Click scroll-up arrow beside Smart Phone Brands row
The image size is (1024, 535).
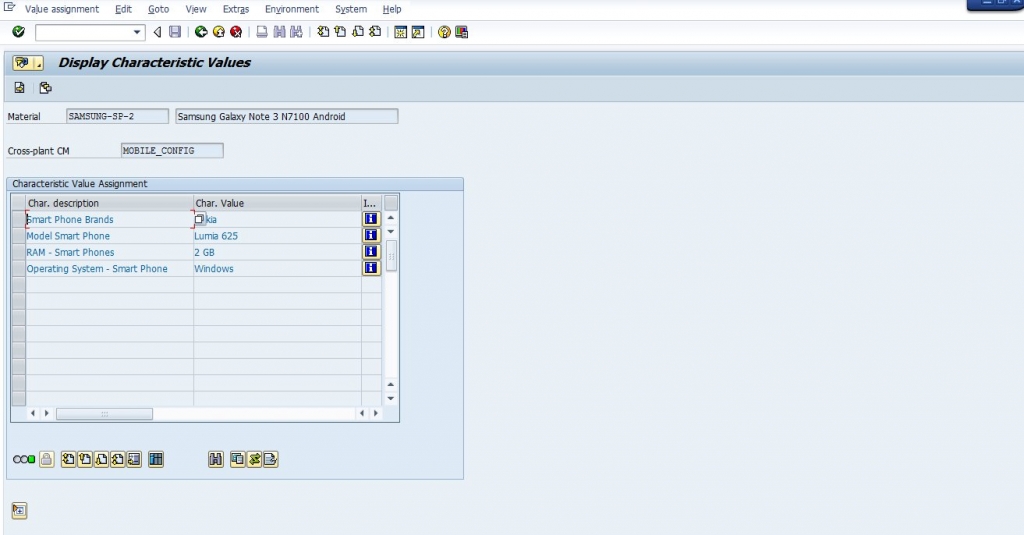point(391,218)
